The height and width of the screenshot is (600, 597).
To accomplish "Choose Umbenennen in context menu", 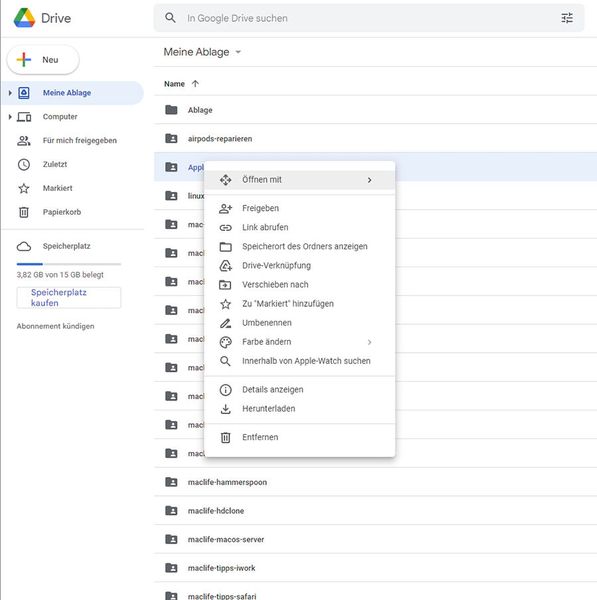I will [300, 323].
